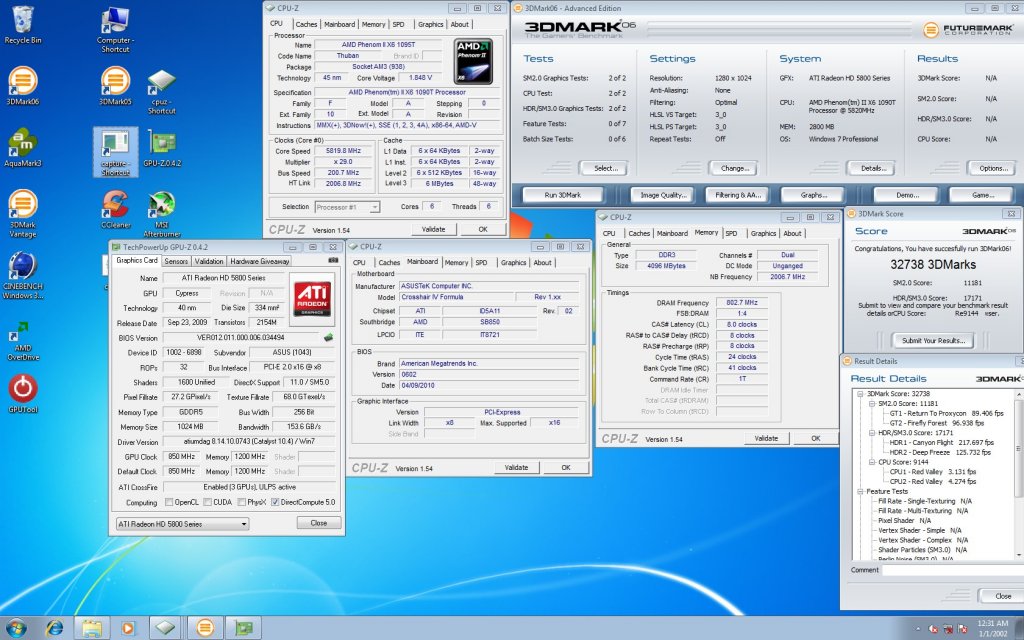1024x640 pixels.
Task: Click the screenshot camera icon in GPU-Z
Action: click(x=333, y=261)
